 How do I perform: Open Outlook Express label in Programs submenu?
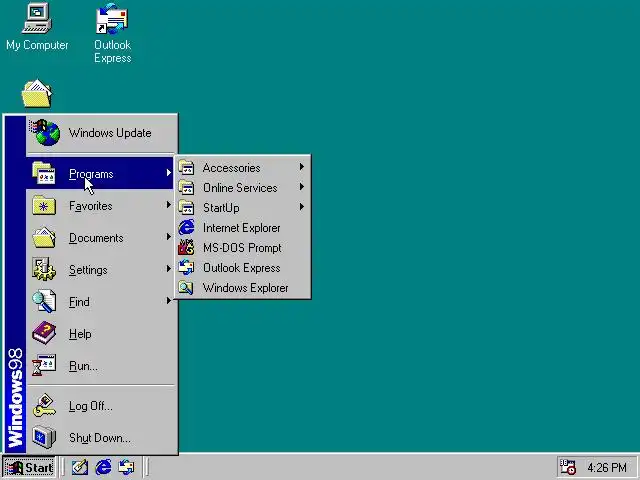[242, 268]
